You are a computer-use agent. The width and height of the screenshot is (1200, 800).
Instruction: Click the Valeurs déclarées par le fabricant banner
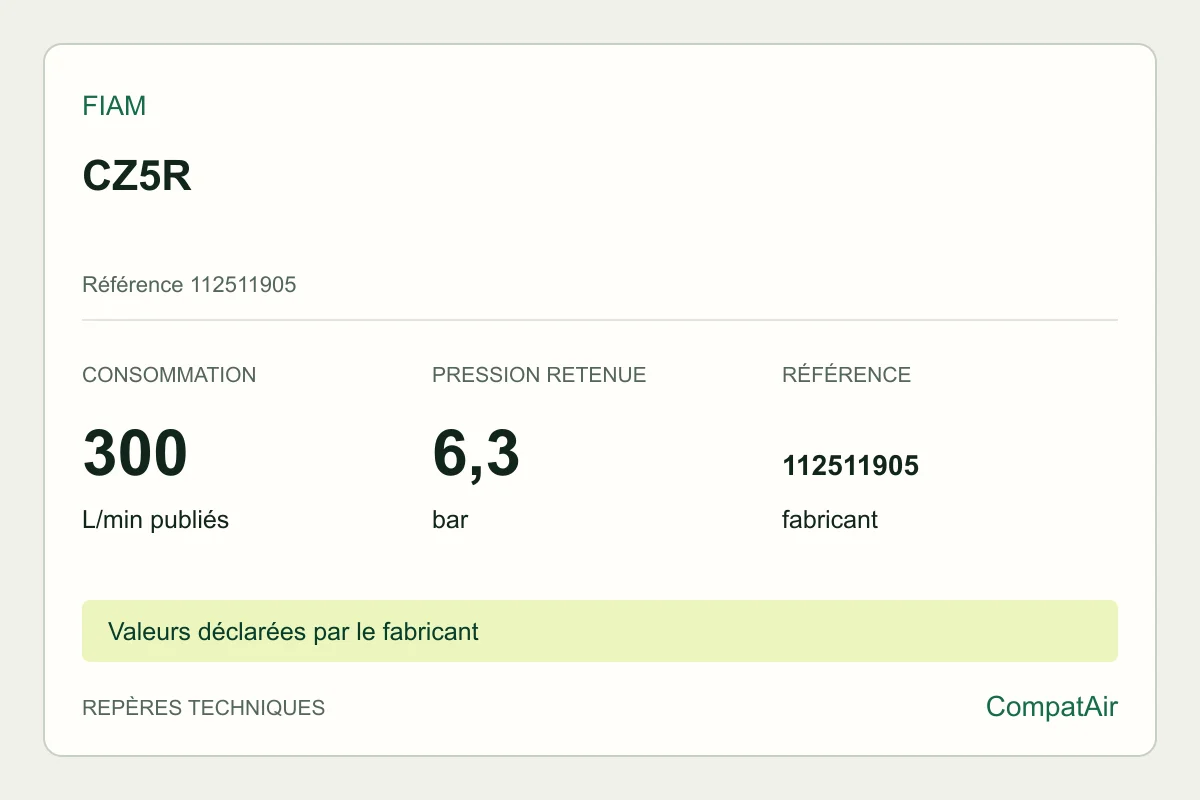(x=293, y=632)
